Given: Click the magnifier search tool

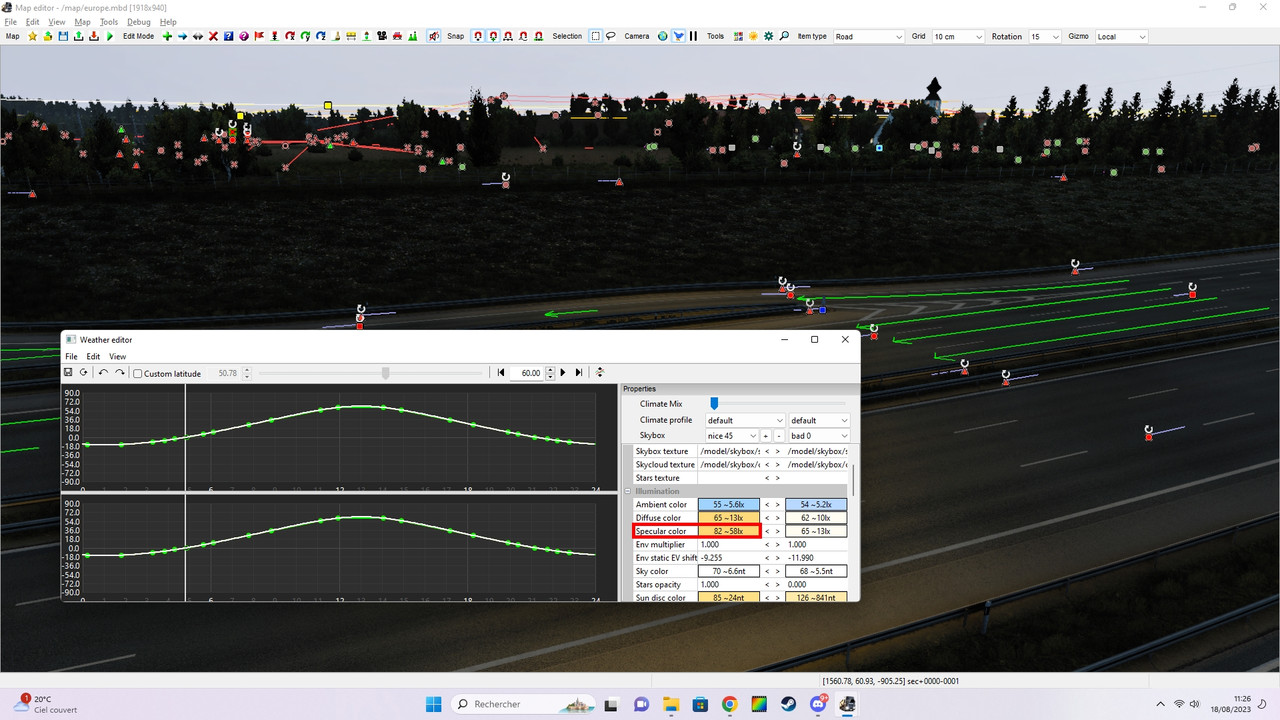Looking at the screenshot, I should click(784, 36).
